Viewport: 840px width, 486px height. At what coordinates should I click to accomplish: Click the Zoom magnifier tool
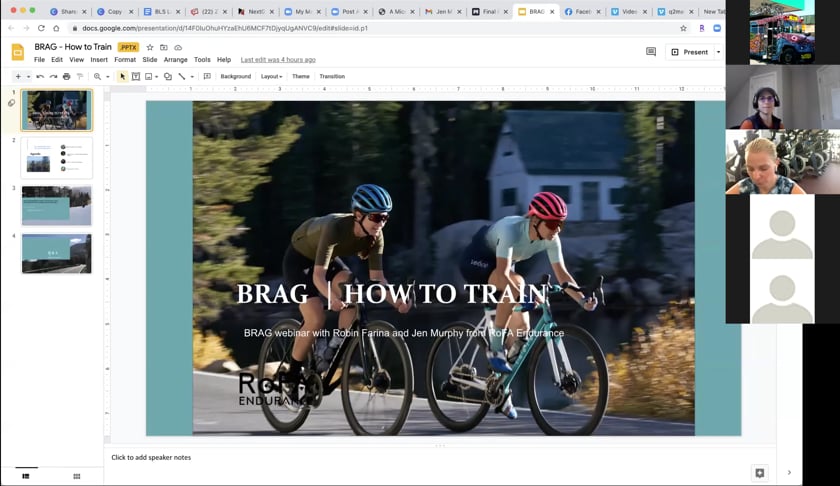pyautogui.click(x=98, y=77)
